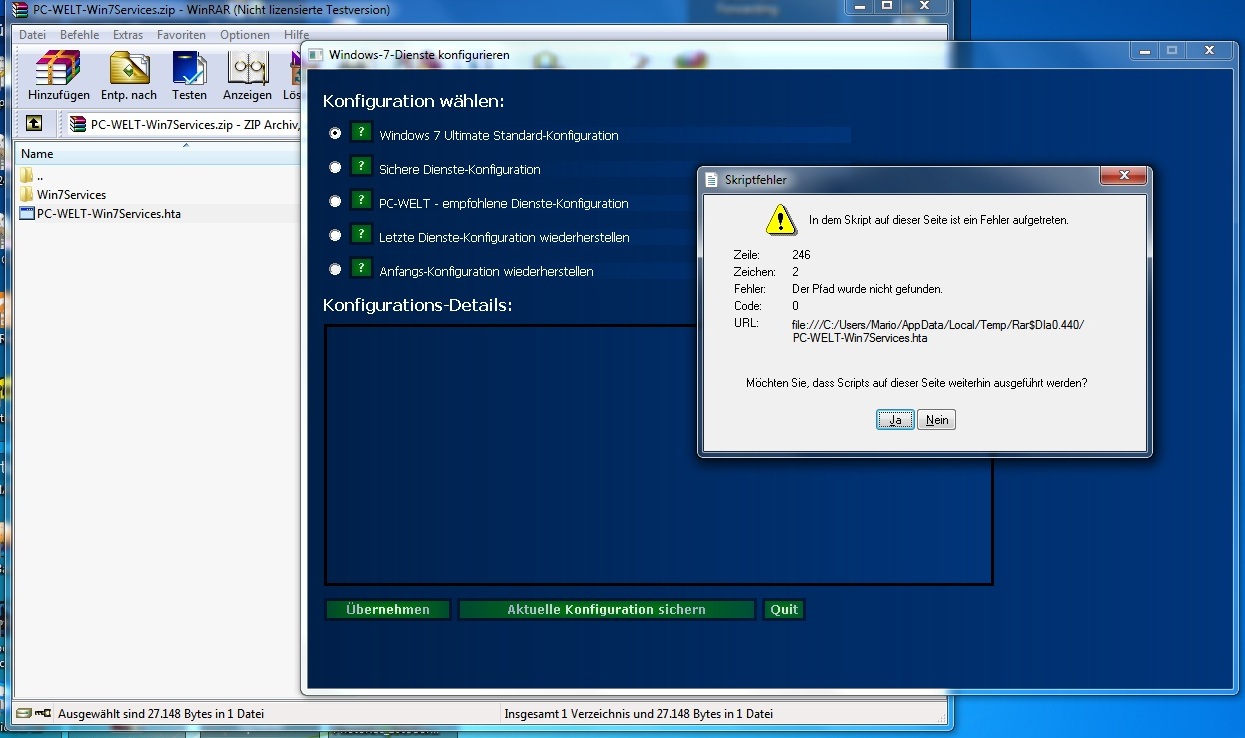Click 'Der Pfad wurde nicht gefunden.' error text
The height and width of the screenshot is (738, 1245).
tap(867, 289)
